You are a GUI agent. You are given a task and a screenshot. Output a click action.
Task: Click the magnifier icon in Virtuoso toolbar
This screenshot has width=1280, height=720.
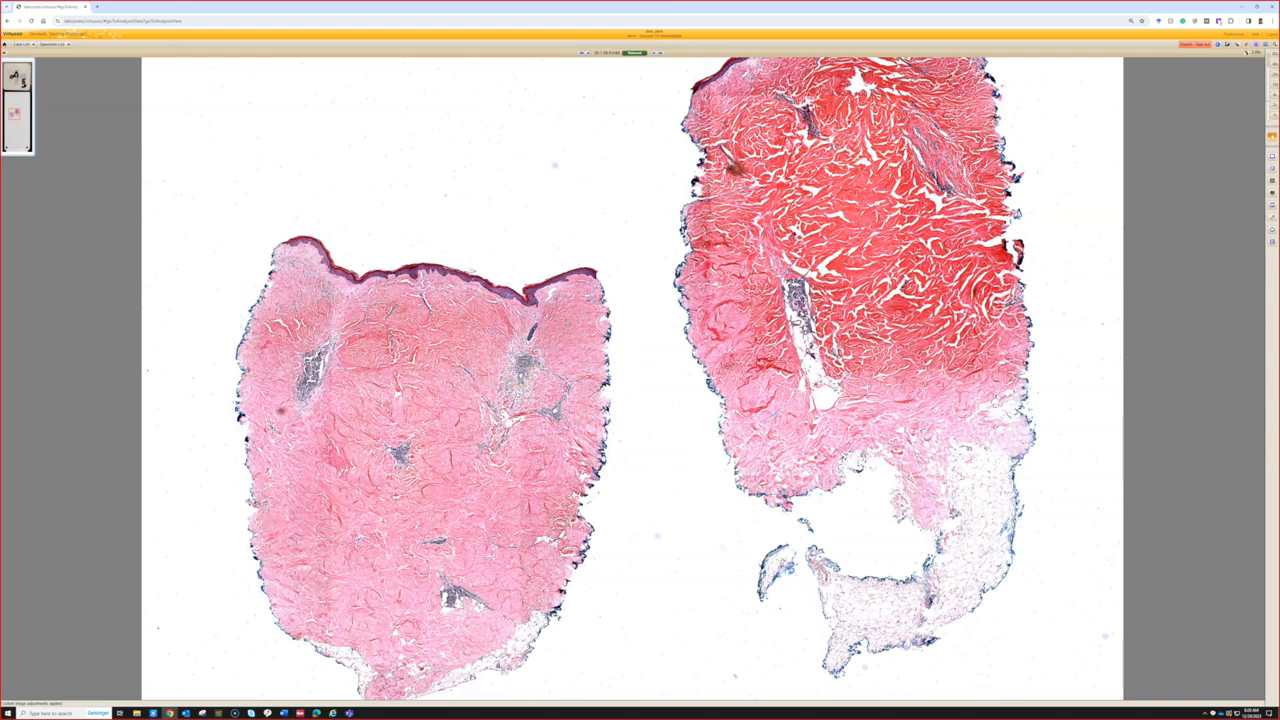1275,44
